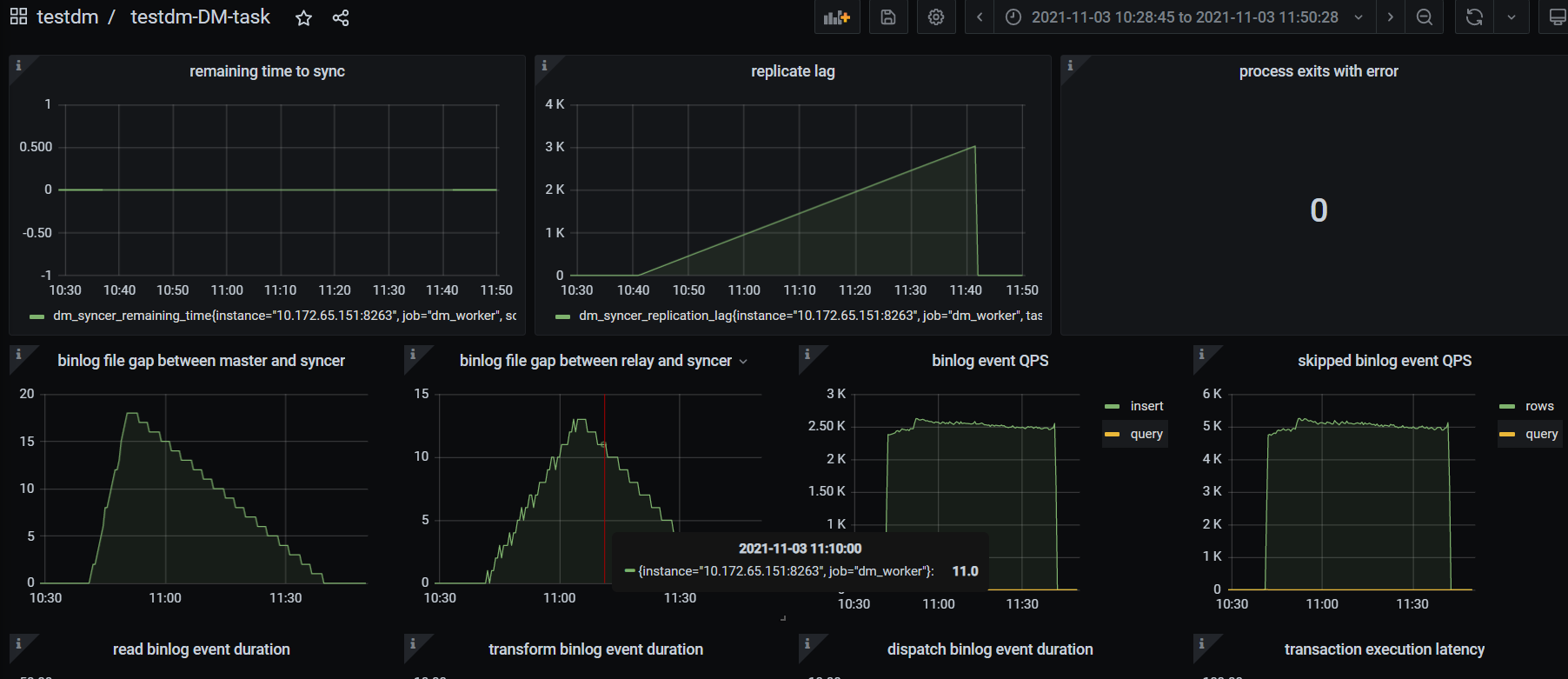This screenshot has height=679, width=1568.
Task: Shift time range backward
Action: click(980, 17)
